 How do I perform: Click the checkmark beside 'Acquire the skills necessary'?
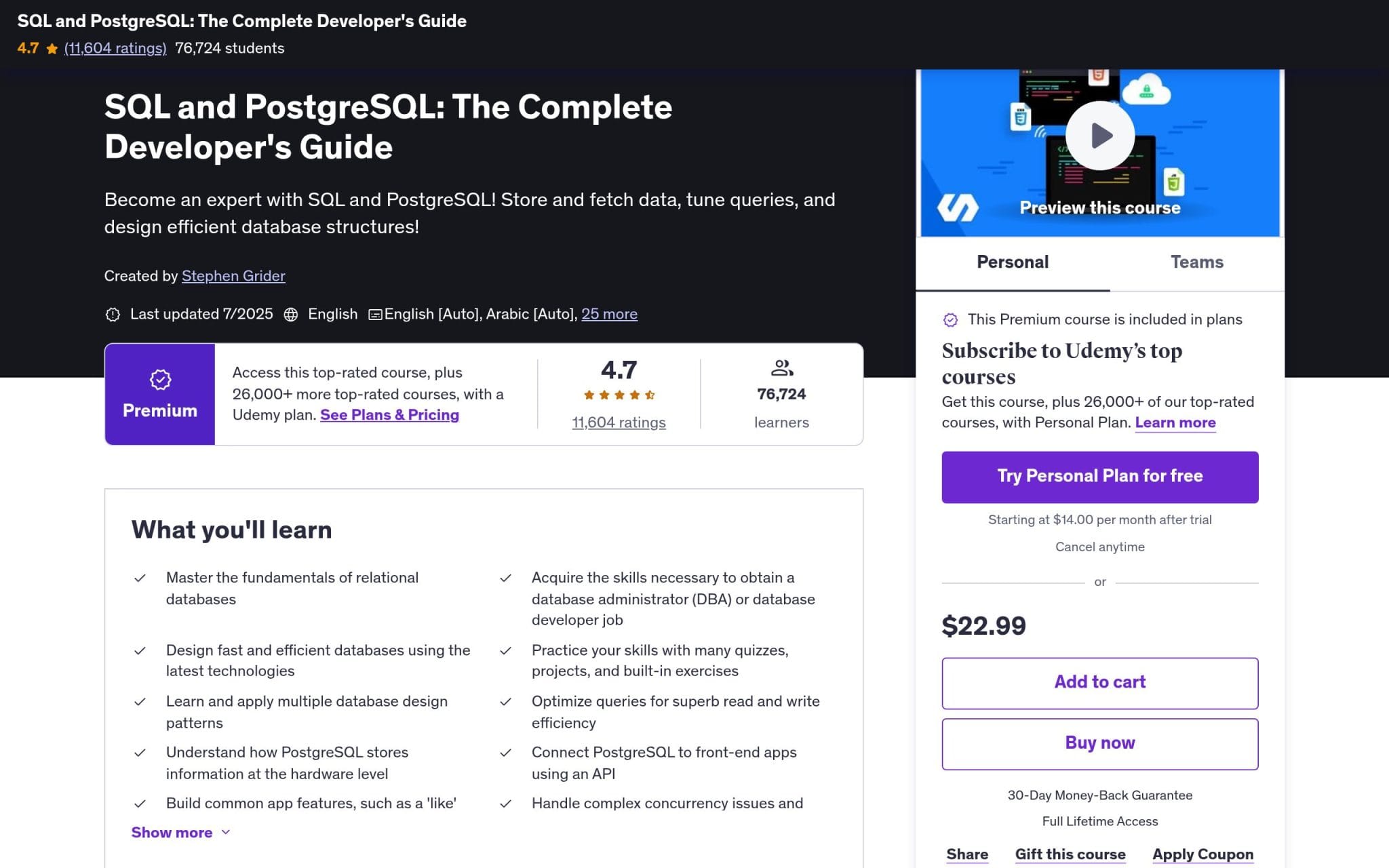(x=505, y=578)
